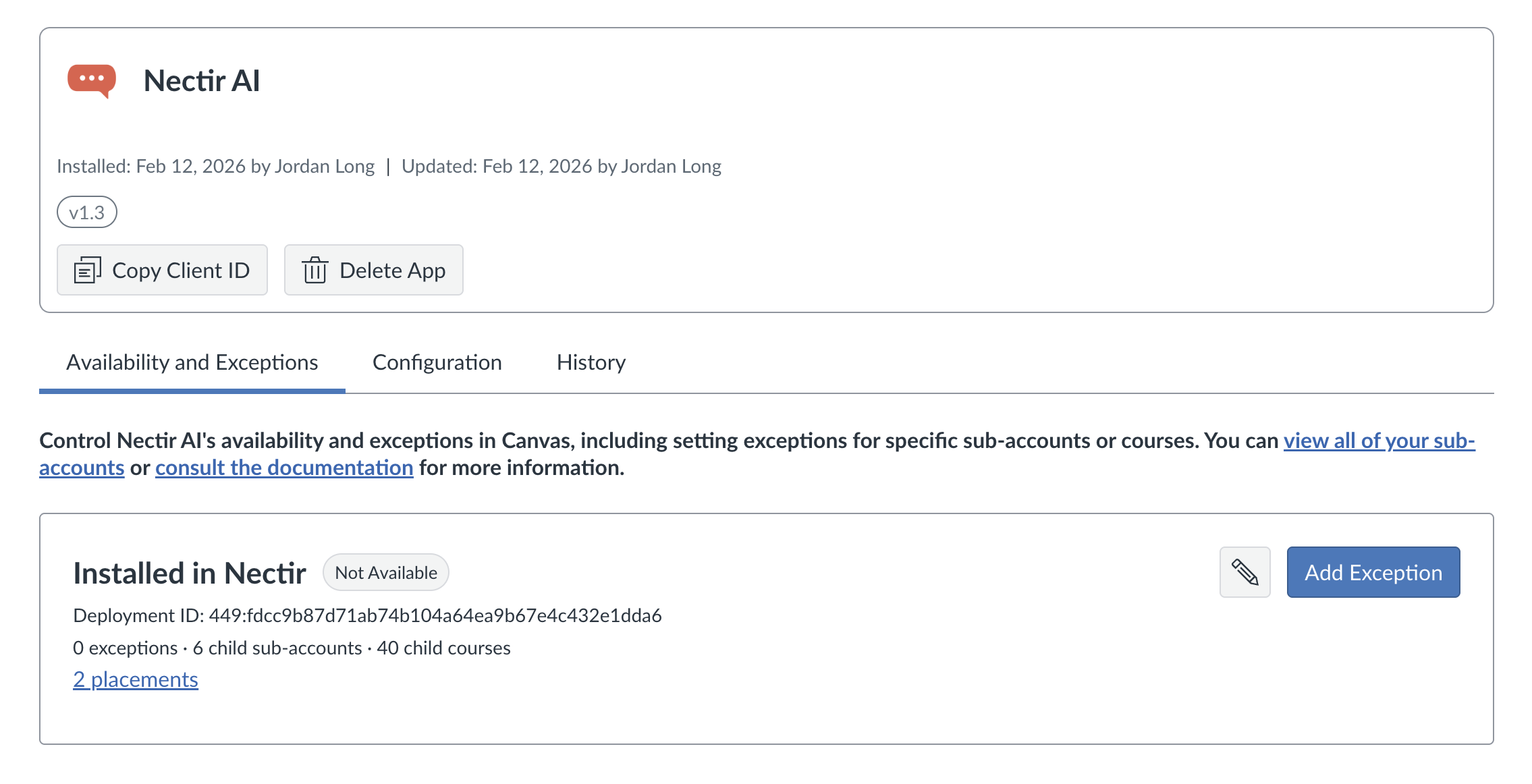The image size is (1532, 784).
Task: Select the copy icon inside Copy Client ID
Action: (87, 270)
